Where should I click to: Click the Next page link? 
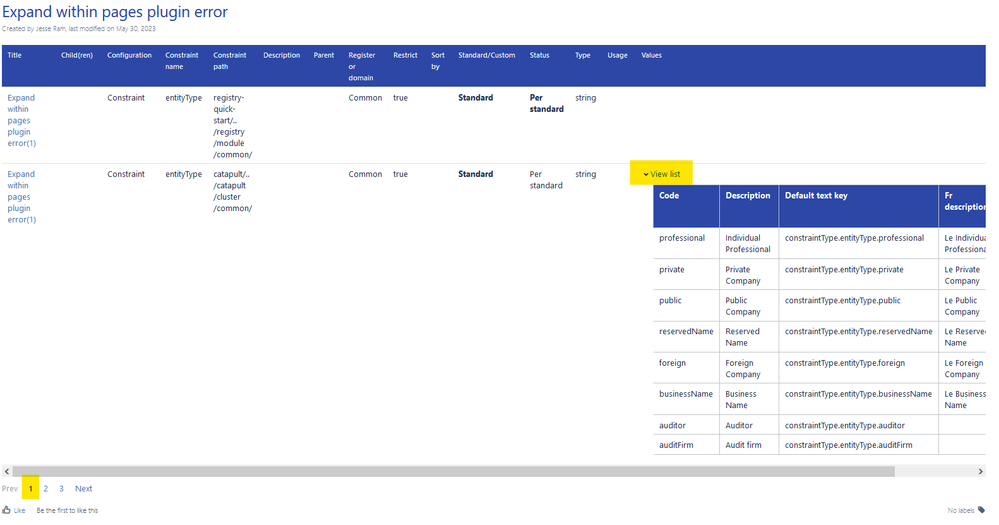tap(83, 489)
